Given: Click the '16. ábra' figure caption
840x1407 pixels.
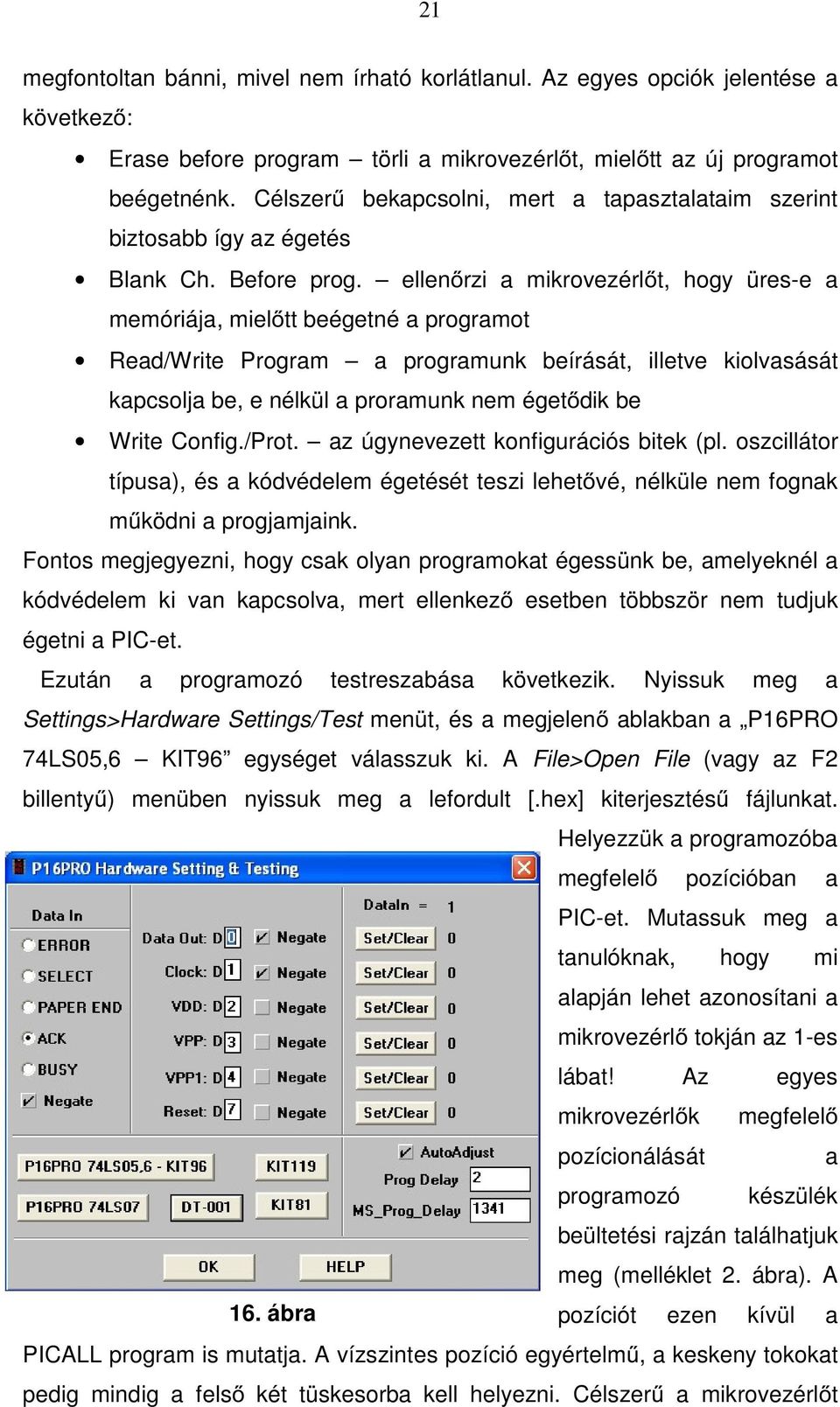Looking at the screenshot, I should tap(272, 1312).
